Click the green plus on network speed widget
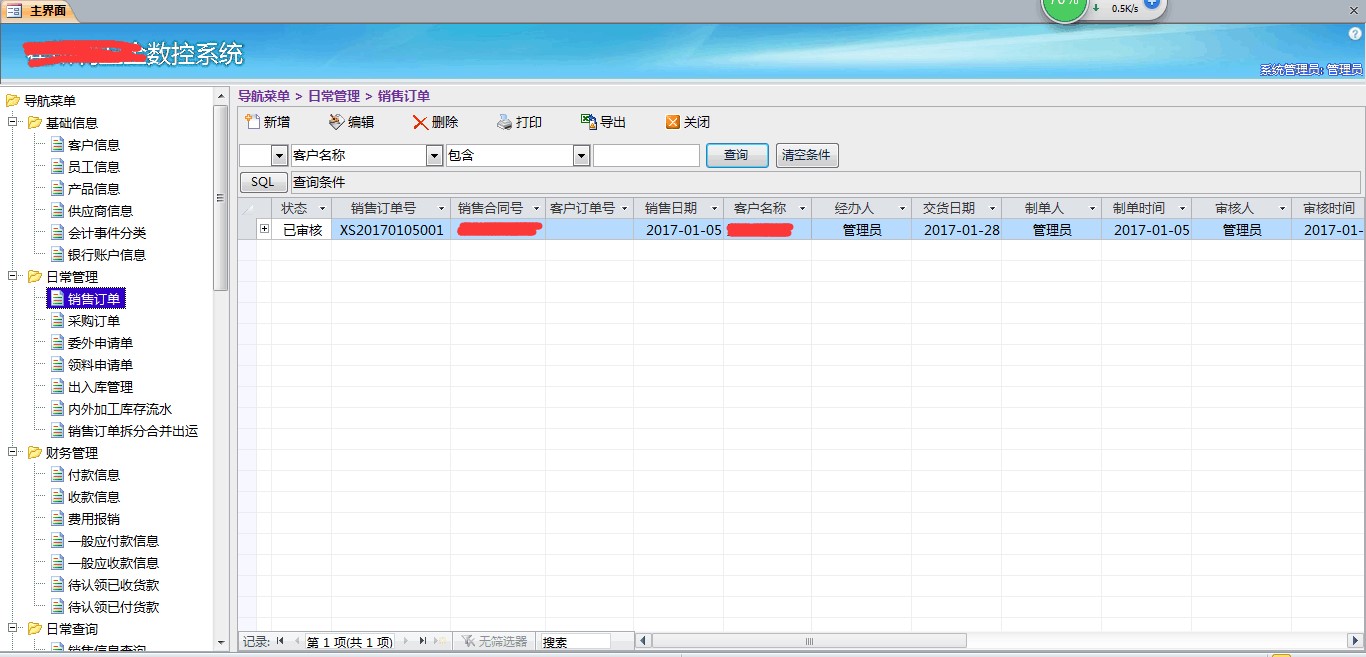This screenshot has height=657, width=1366. click(1151, 4)
